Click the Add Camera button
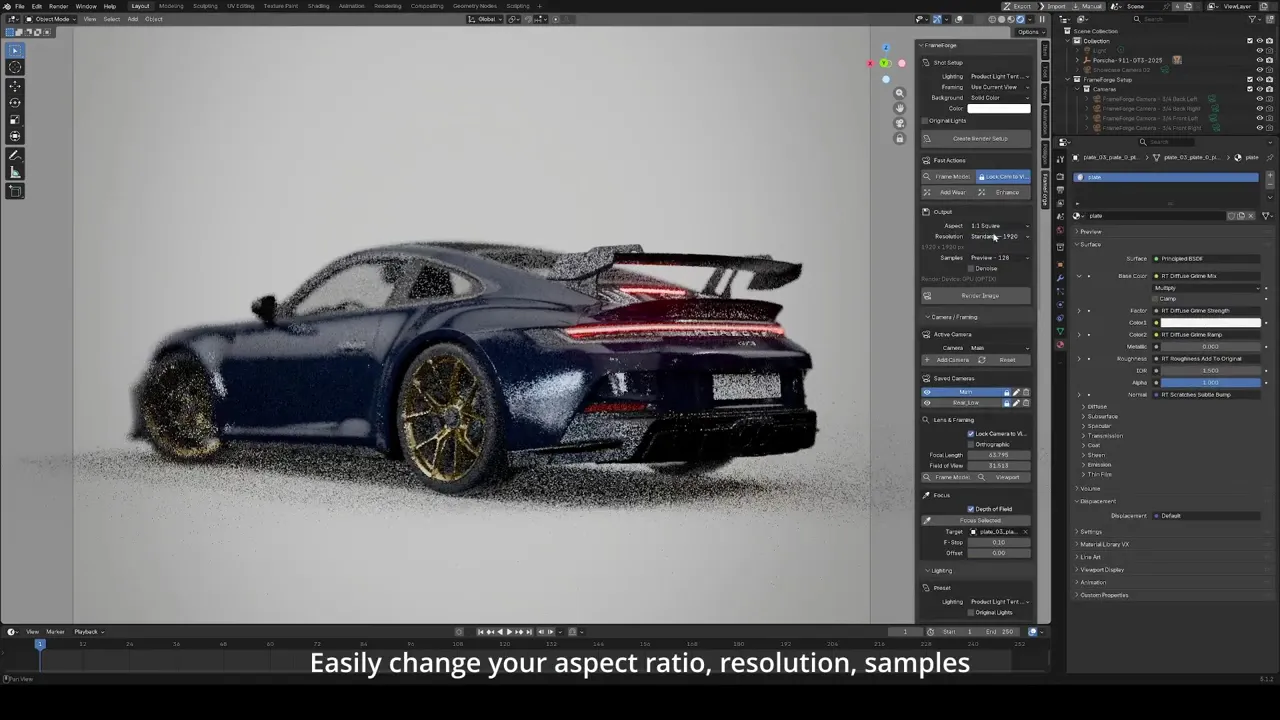This screenshot has height=720, width=1280. 948,360
